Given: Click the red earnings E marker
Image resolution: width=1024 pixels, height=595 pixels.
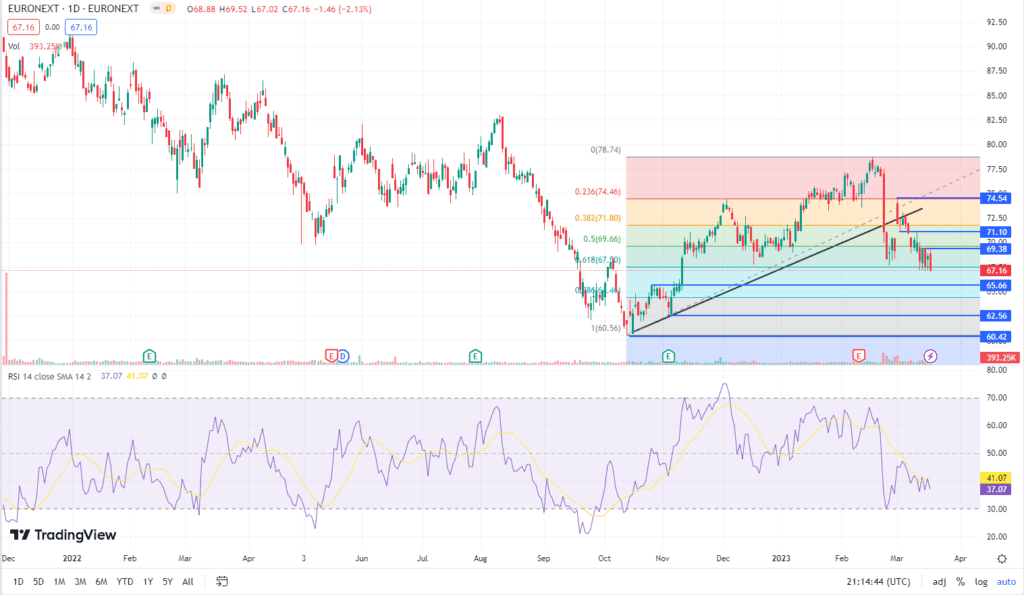Looking at the screenshot, I should coord(331,355).
